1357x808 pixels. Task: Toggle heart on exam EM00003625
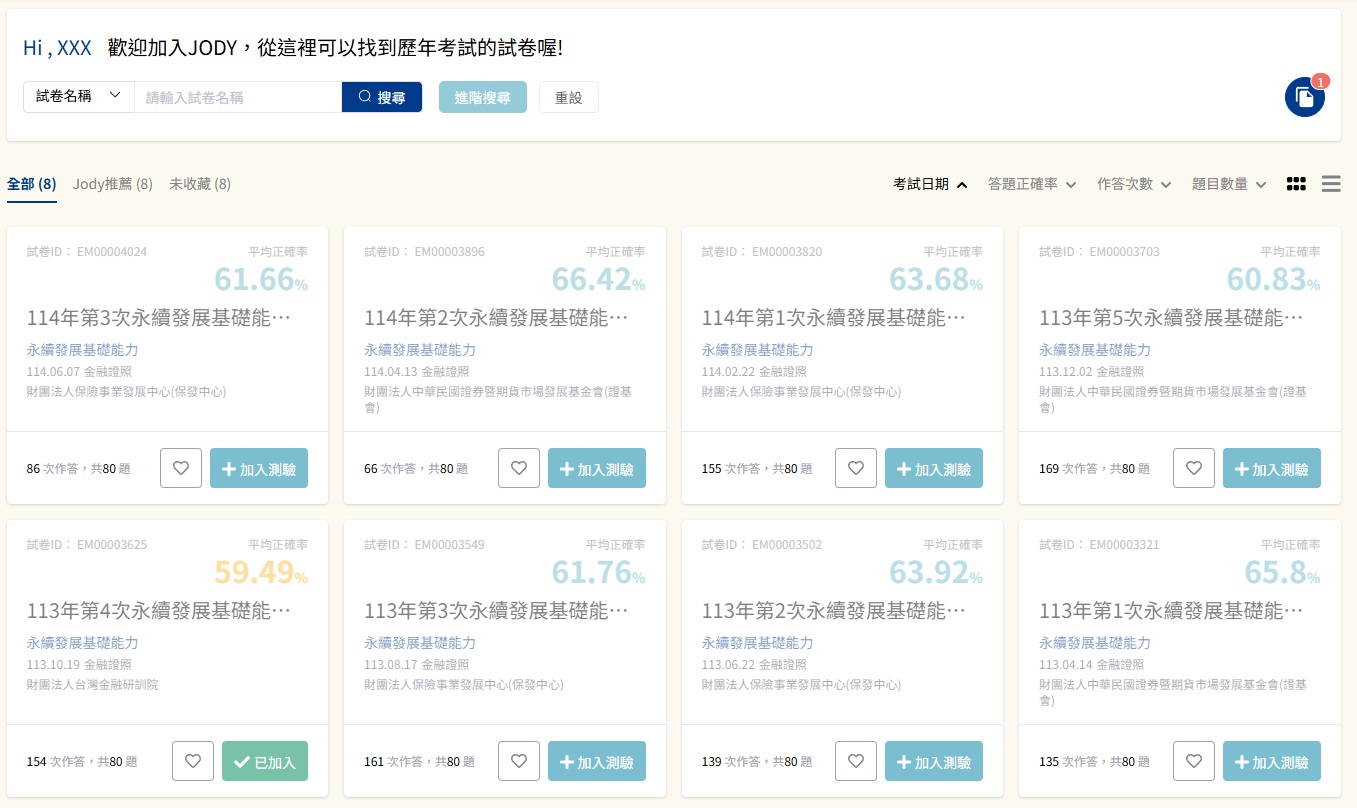[x=193, y=761]
